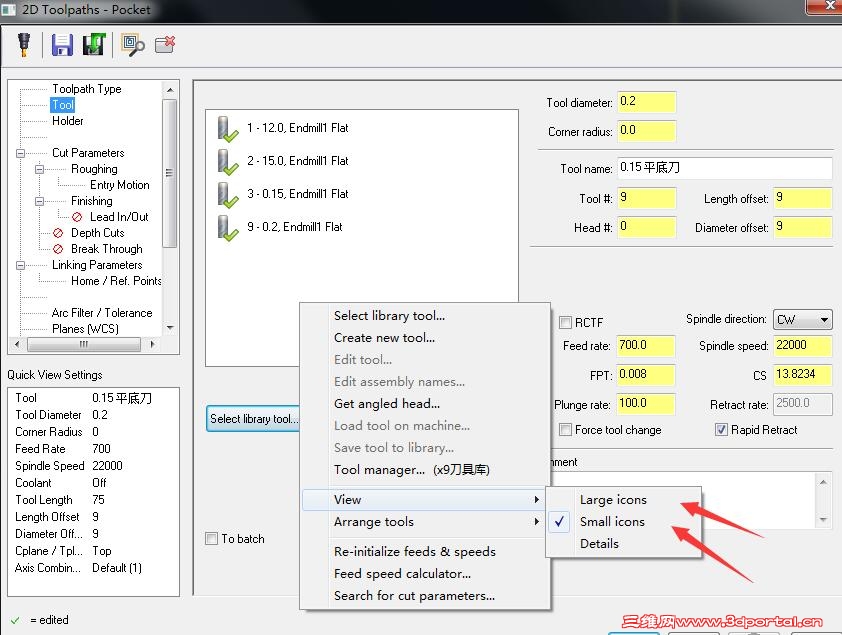
Task: Toggle the RCTF checkbox
Action: pyautogui.click(x=565, y=322)
